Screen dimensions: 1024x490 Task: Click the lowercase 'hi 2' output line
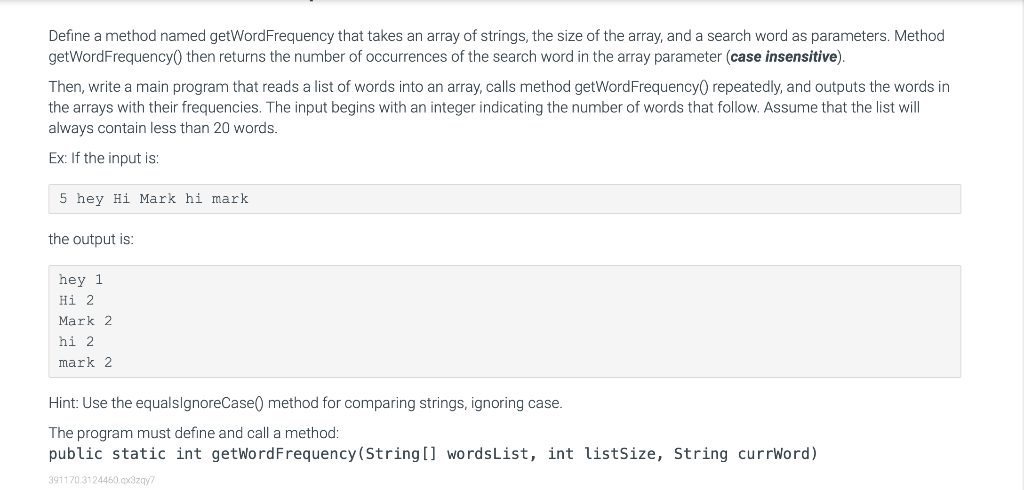click(76, 342)
